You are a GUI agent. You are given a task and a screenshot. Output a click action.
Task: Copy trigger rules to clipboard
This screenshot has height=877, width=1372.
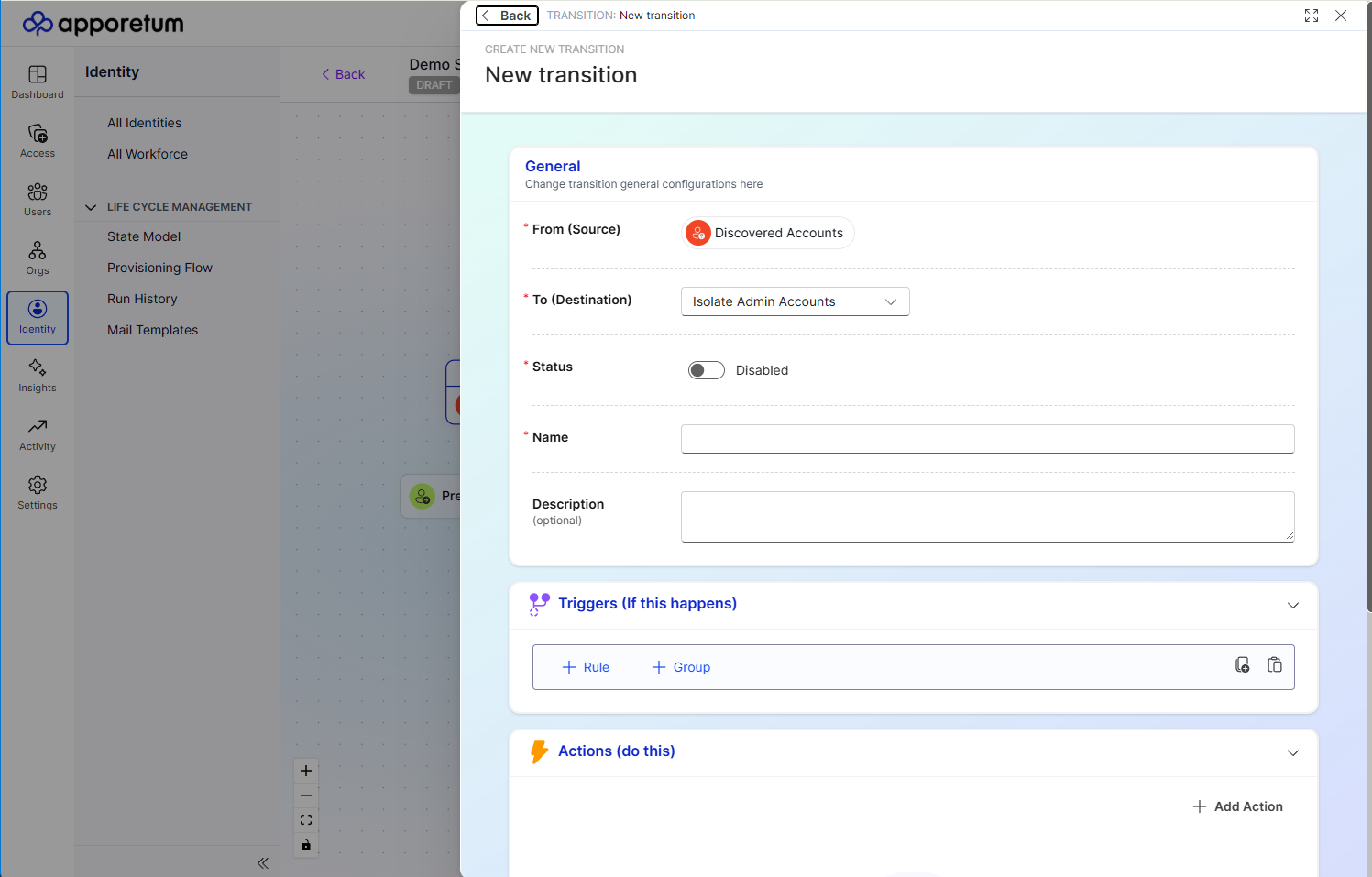pos(1242,664)
